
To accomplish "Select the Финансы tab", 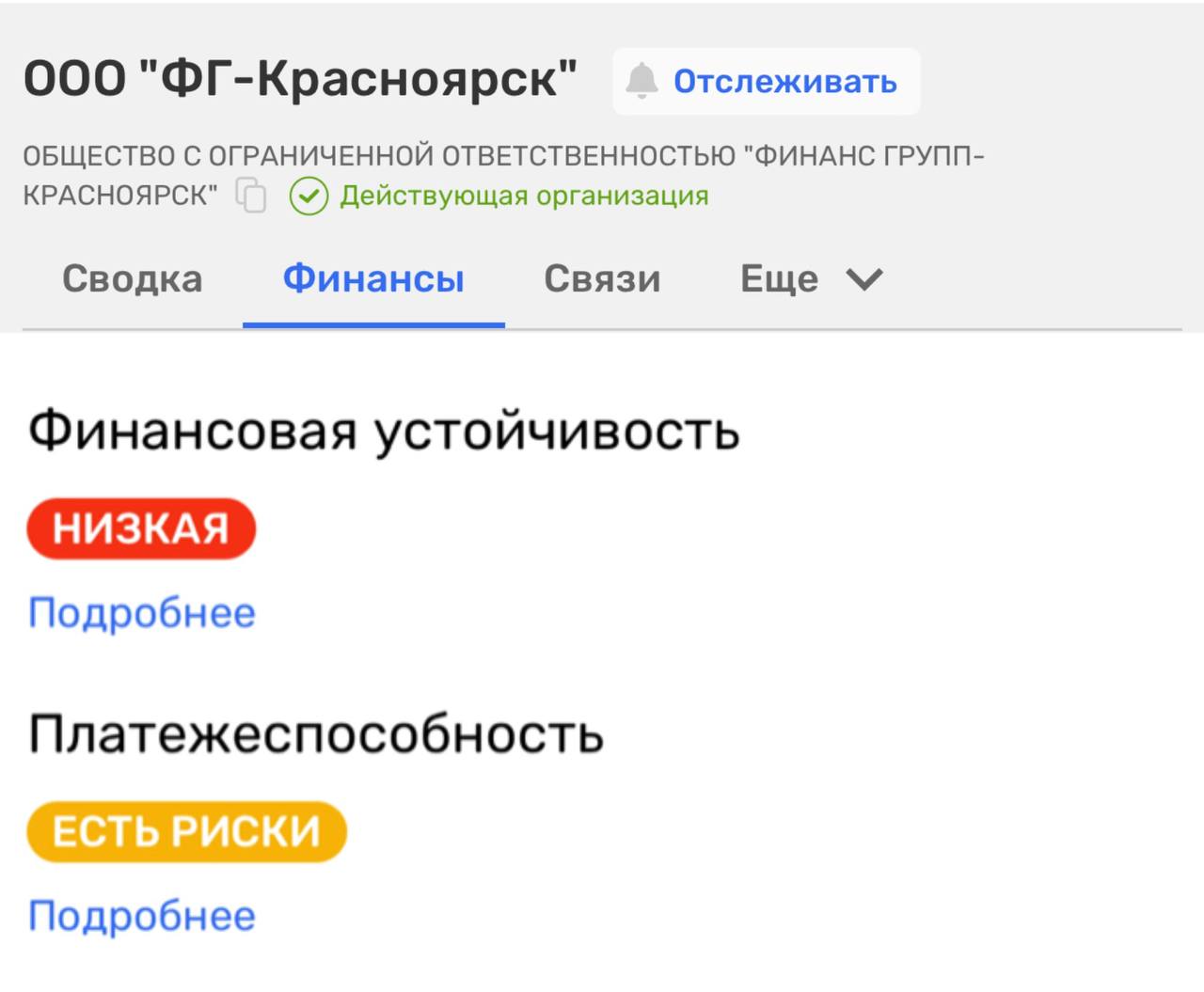I will click(373, 279).
